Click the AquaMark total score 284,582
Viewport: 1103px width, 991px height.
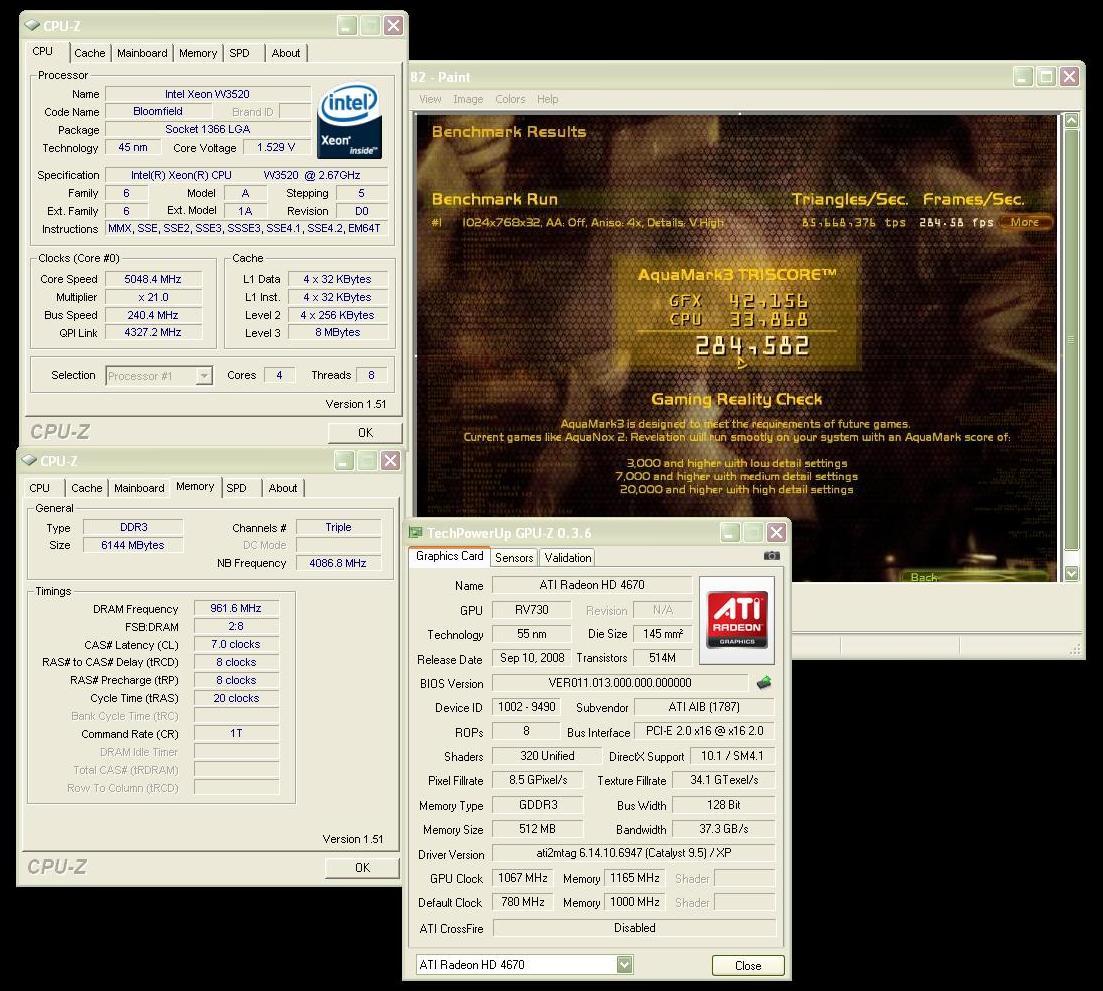point(752,345)
